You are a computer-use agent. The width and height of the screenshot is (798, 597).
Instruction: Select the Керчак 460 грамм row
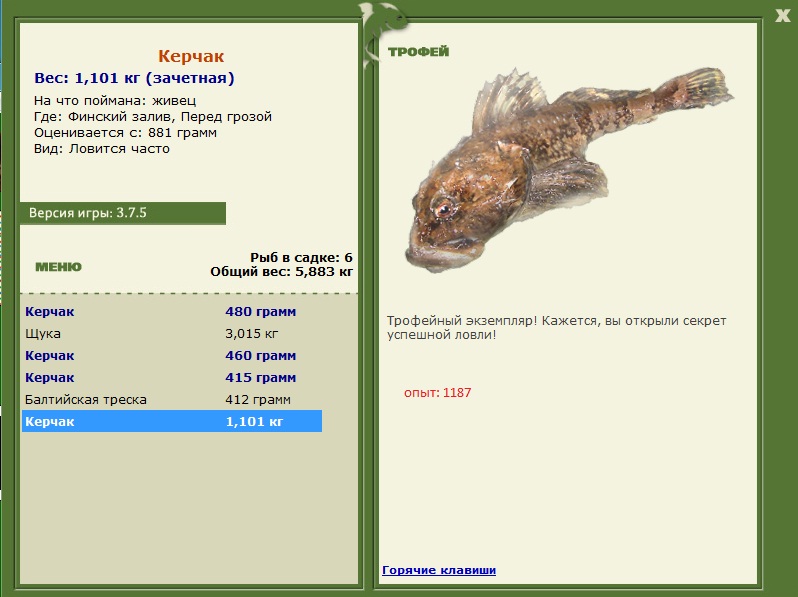click(x=172, y=355)
